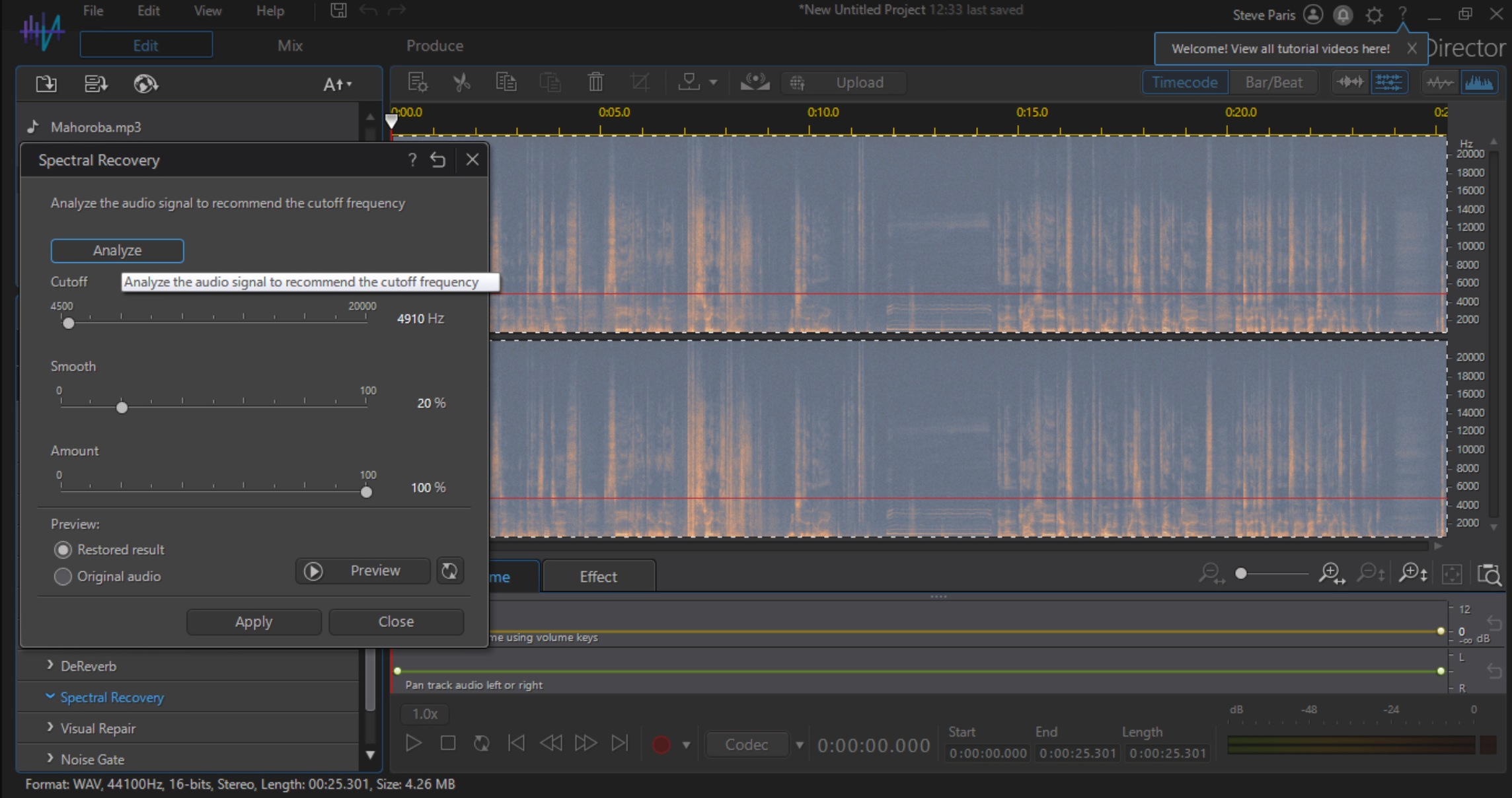Click the Analyze button in Spectral Recovery

[x=117, y=250]
